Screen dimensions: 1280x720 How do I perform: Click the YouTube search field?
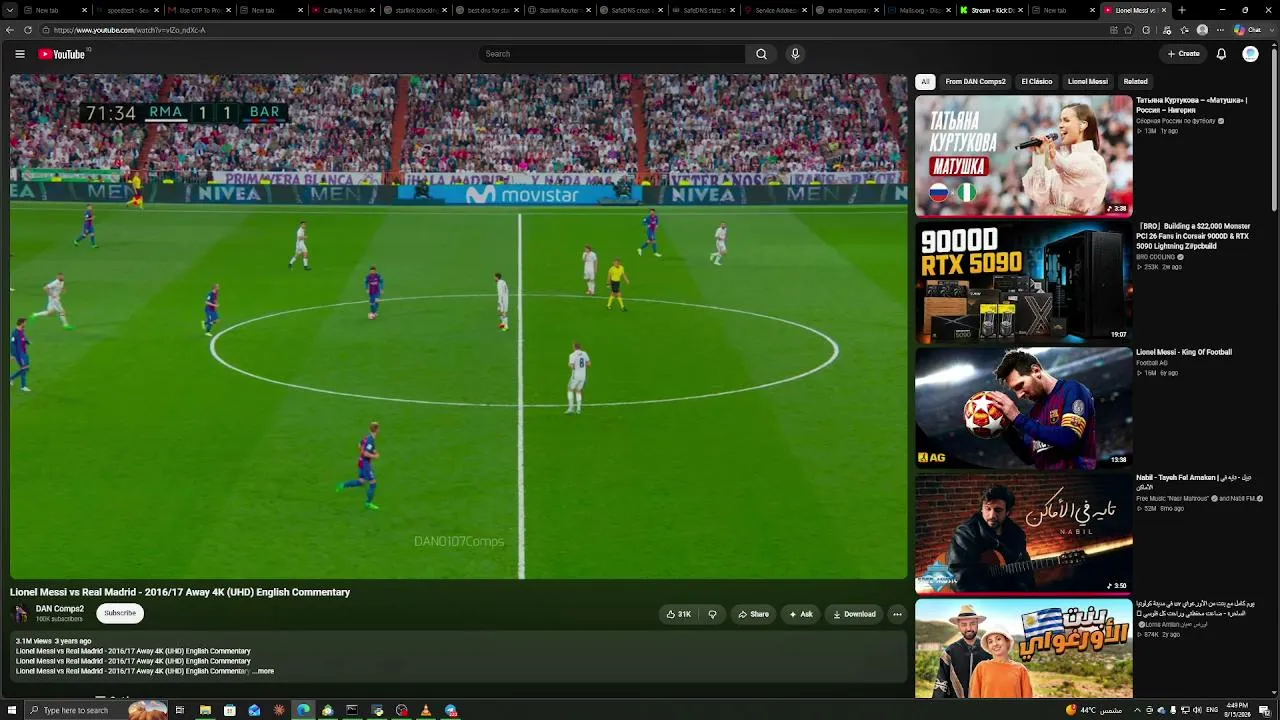[611, 54]
